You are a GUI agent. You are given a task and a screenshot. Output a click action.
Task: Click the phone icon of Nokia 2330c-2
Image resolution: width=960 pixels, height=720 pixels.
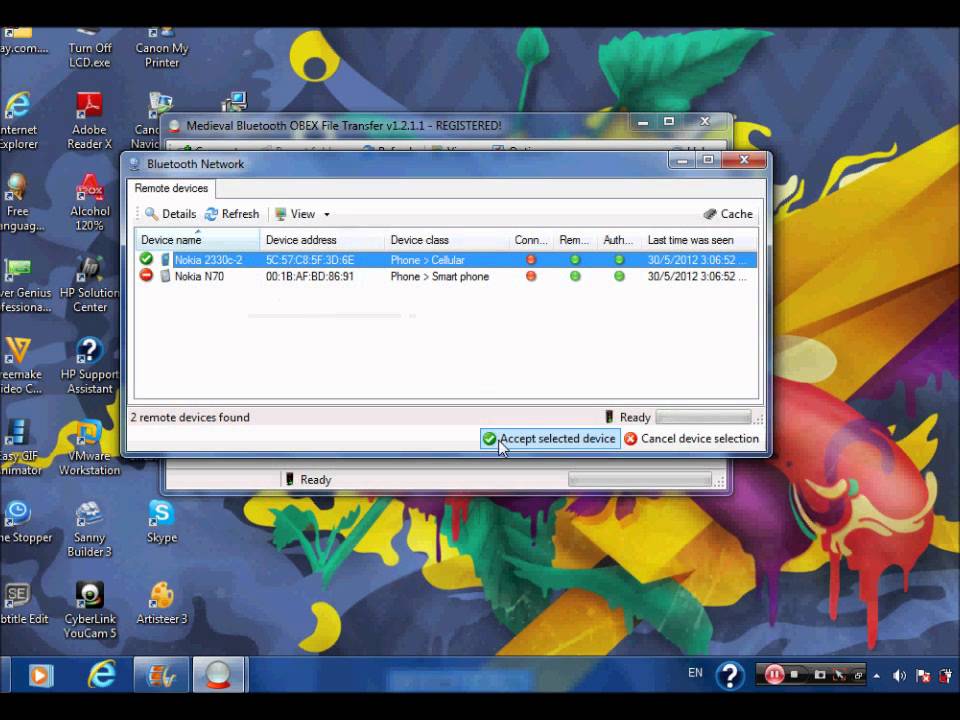165,260
